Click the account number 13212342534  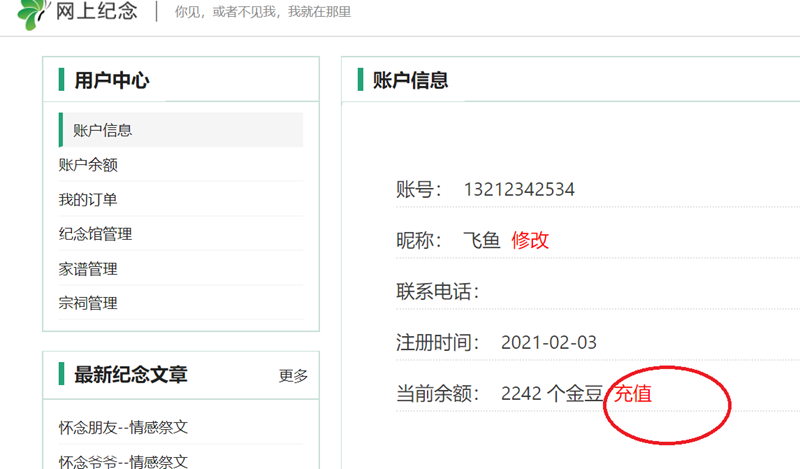(519, 190)
